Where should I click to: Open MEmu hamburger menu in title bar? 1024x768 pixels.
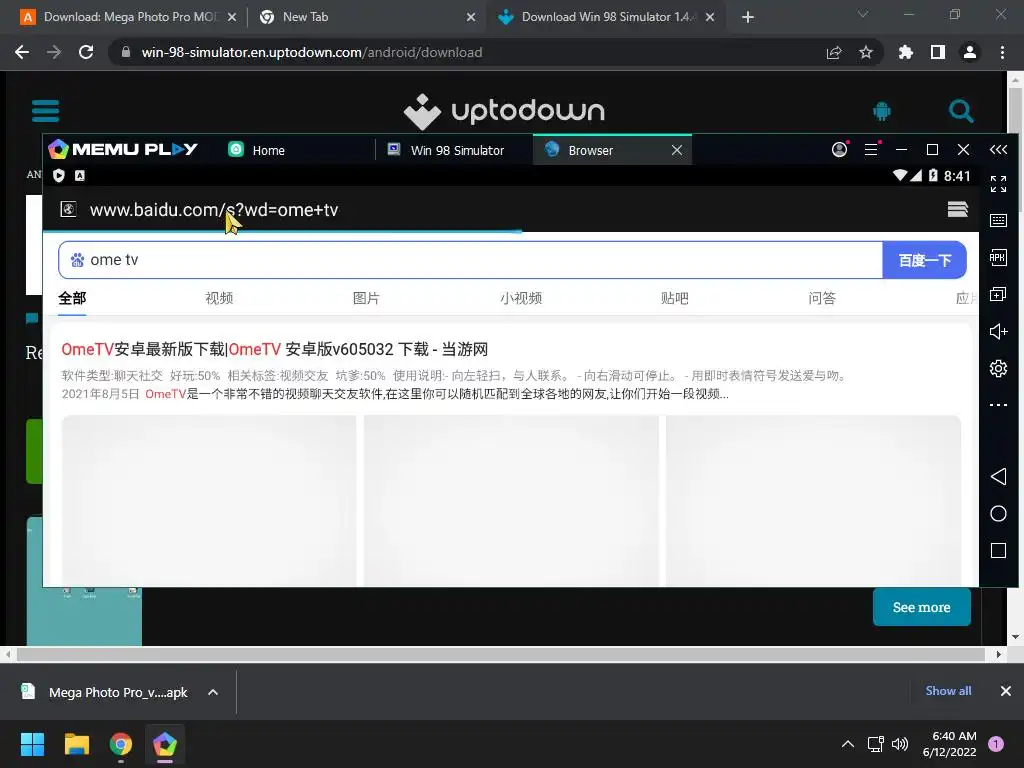871,150
